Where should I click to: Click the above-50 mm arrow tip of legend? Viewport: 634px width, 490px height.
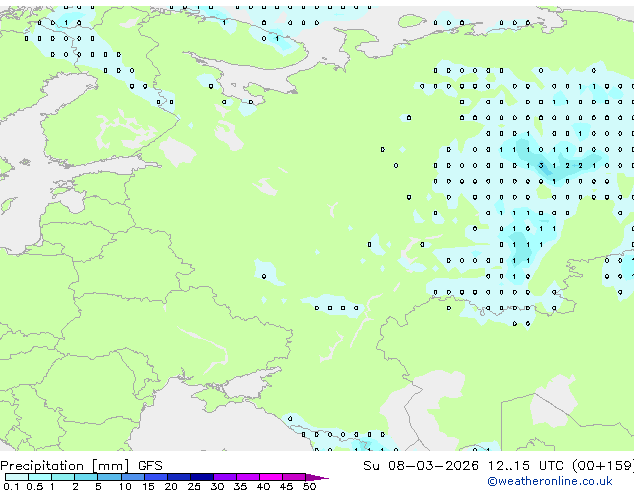[x=317, y=477]
